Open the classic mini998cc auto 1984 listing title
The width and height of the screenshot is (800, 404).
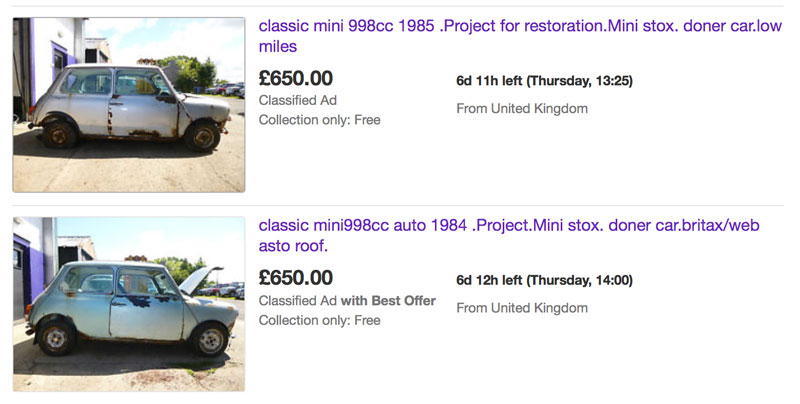click(x=509, y=235)
